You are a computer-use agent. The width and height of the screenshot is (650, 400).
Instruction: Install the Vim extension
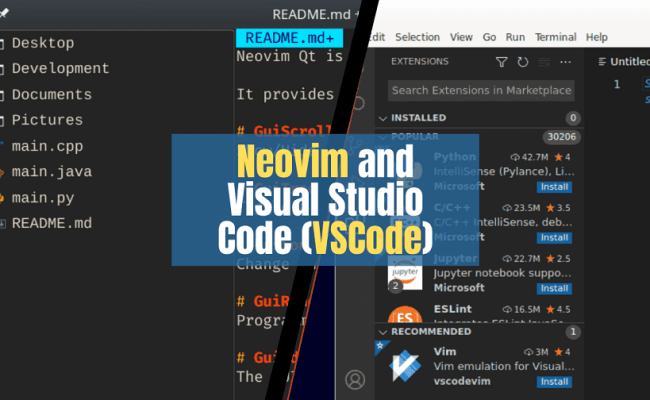554,382
